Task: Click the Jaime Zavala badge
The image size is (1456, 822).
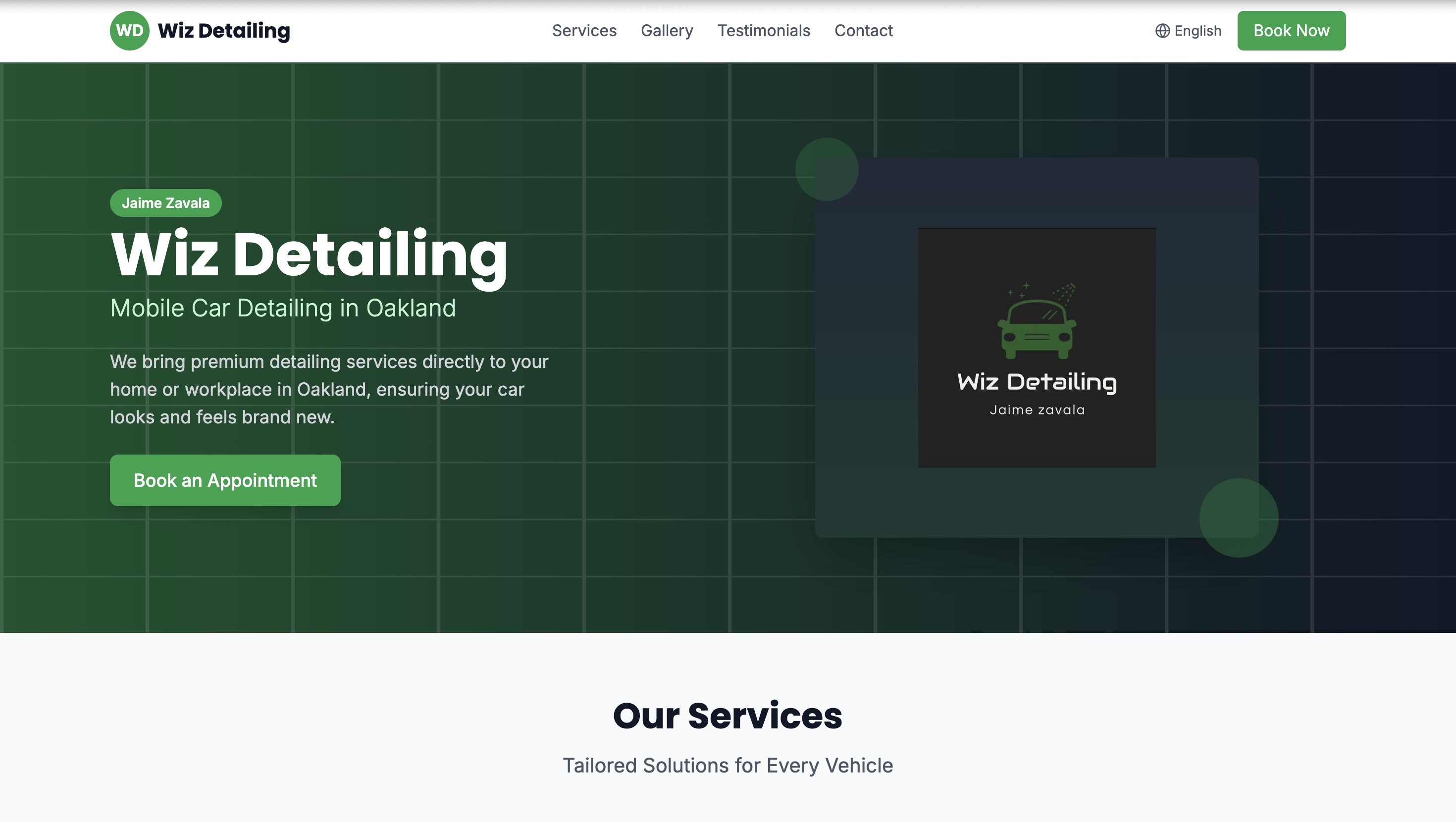Action: tap(165, 203)
